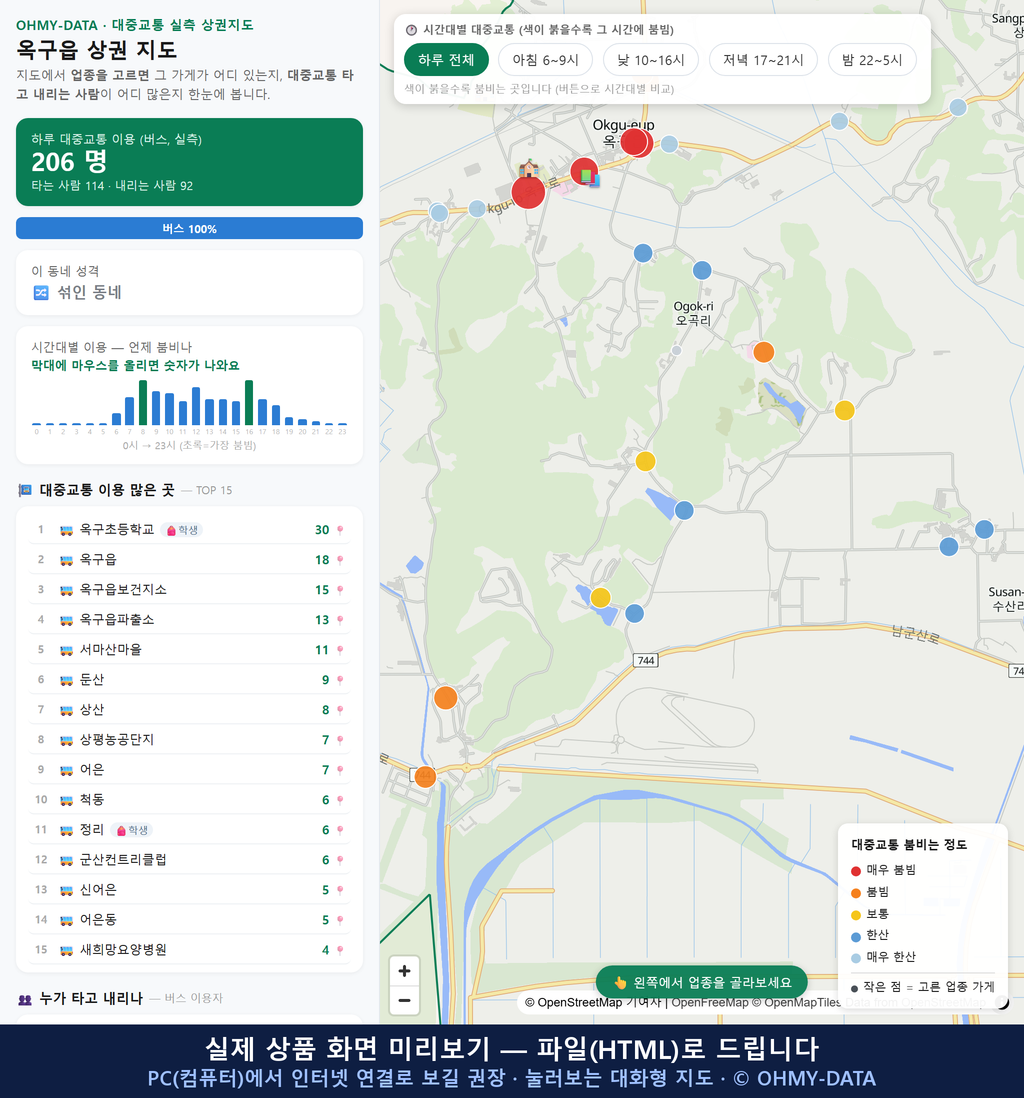The image size is (1024, 1098).
Task: Choose the 저녁 17~21시 time filter
Action: [x=763, y=60]
